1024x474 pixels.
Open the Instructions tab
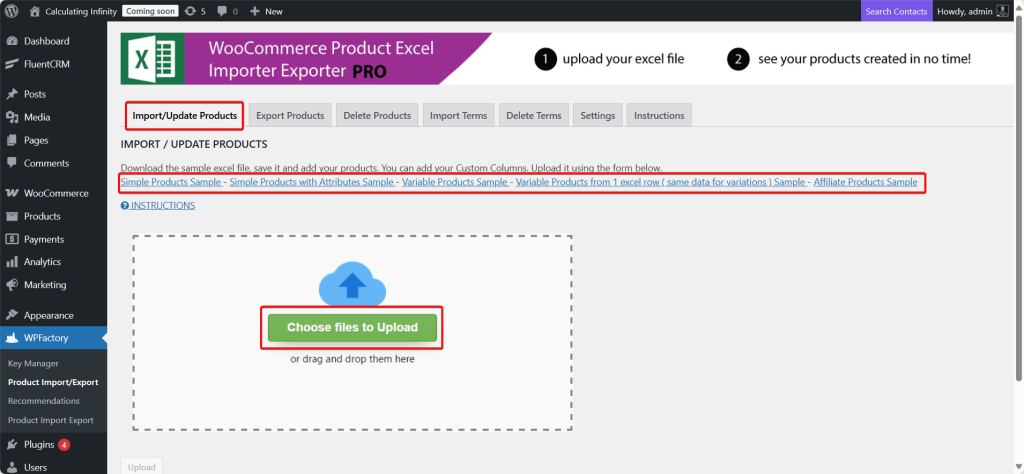coord(659,116)
